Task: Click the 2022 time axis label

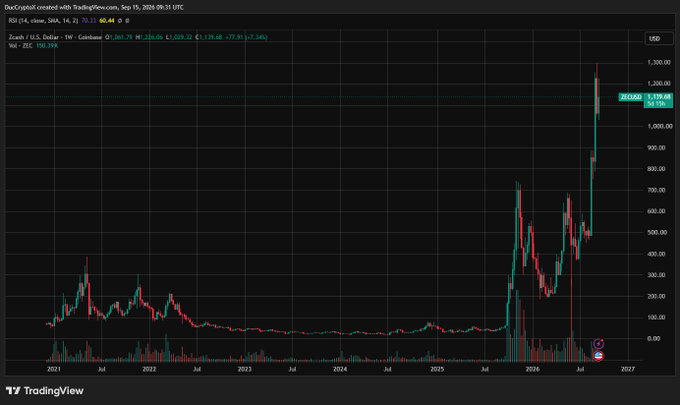Action: [x=149, y=369]
